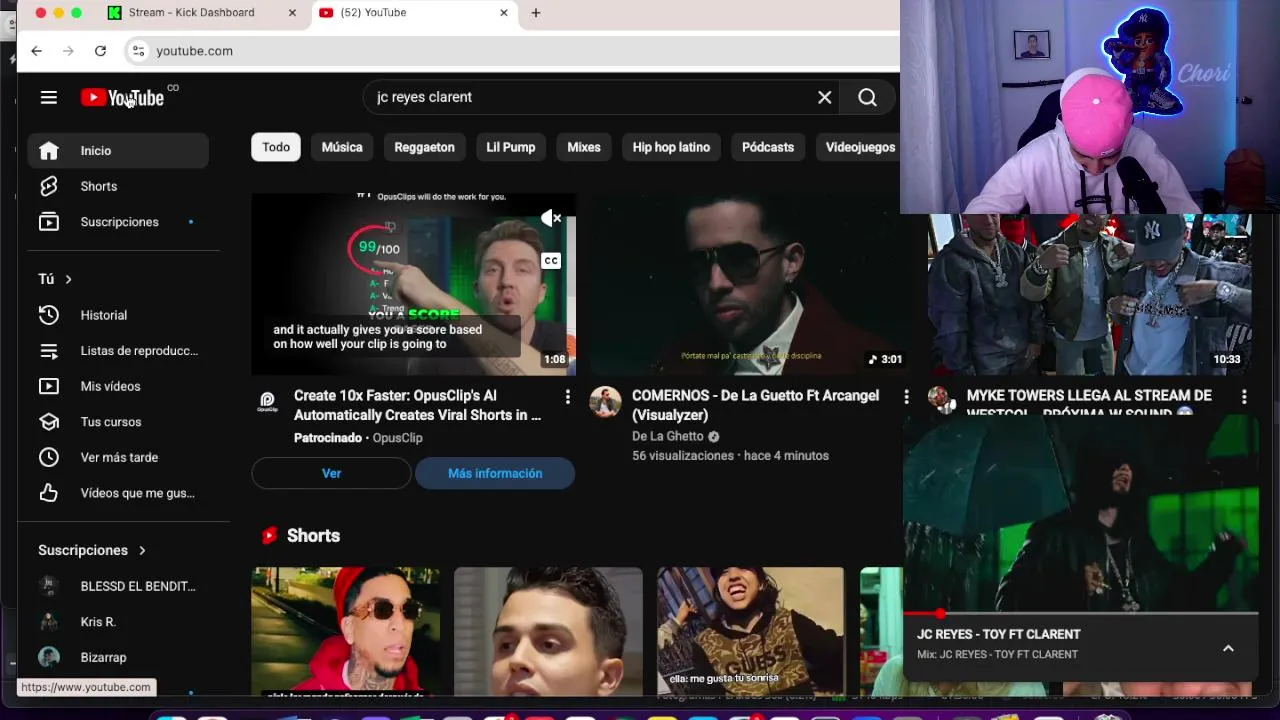Open new browser tab with plus
Screen dimensions: 1280x720
[536, 13]
